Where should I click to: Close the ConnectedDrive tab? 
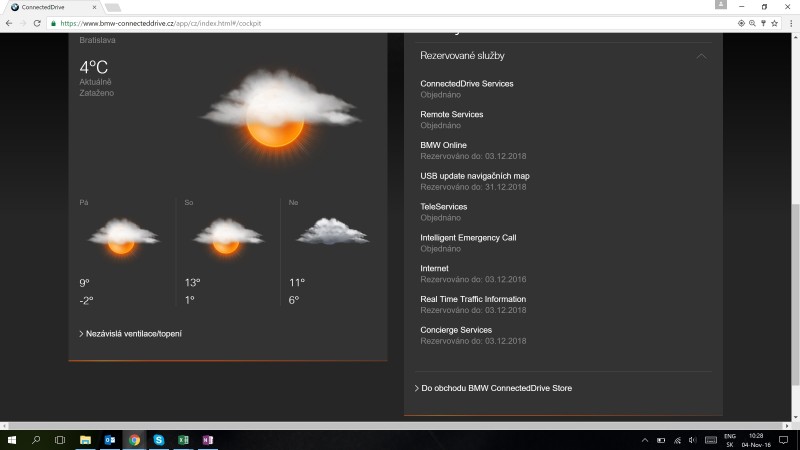(94, 7)
